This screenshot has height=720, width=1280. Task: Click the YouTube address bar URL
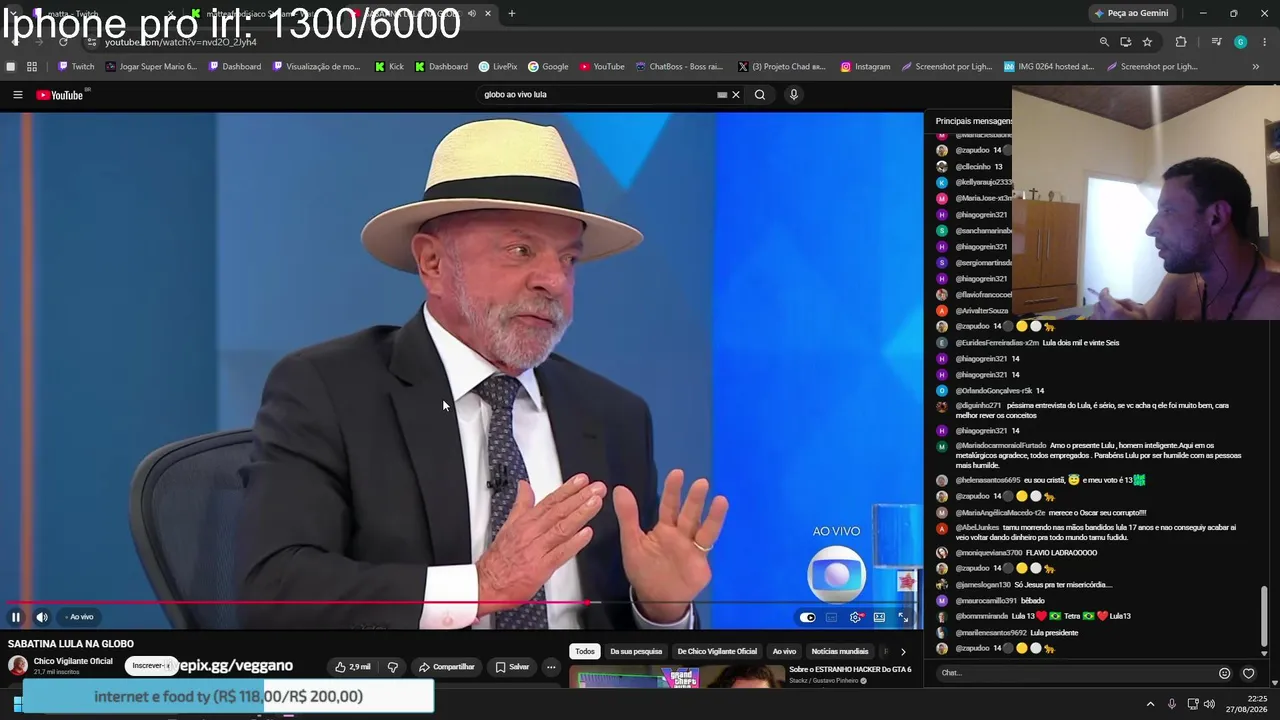(181, 42)
